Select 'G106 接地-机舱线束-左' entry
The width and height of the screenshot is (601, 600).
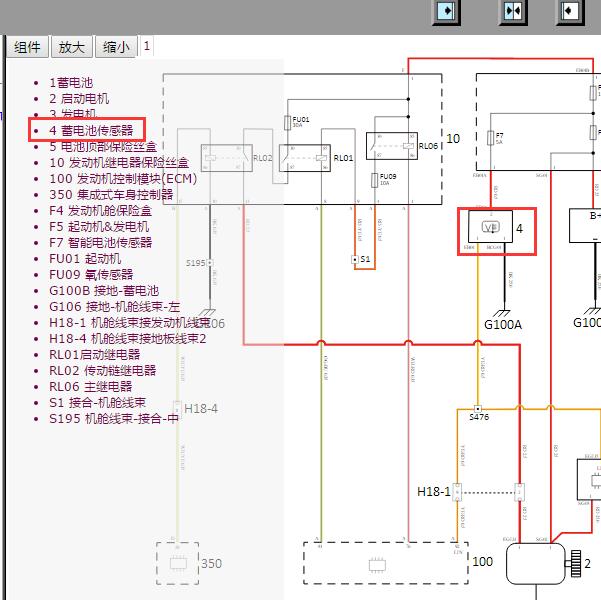tap(115, 307)
